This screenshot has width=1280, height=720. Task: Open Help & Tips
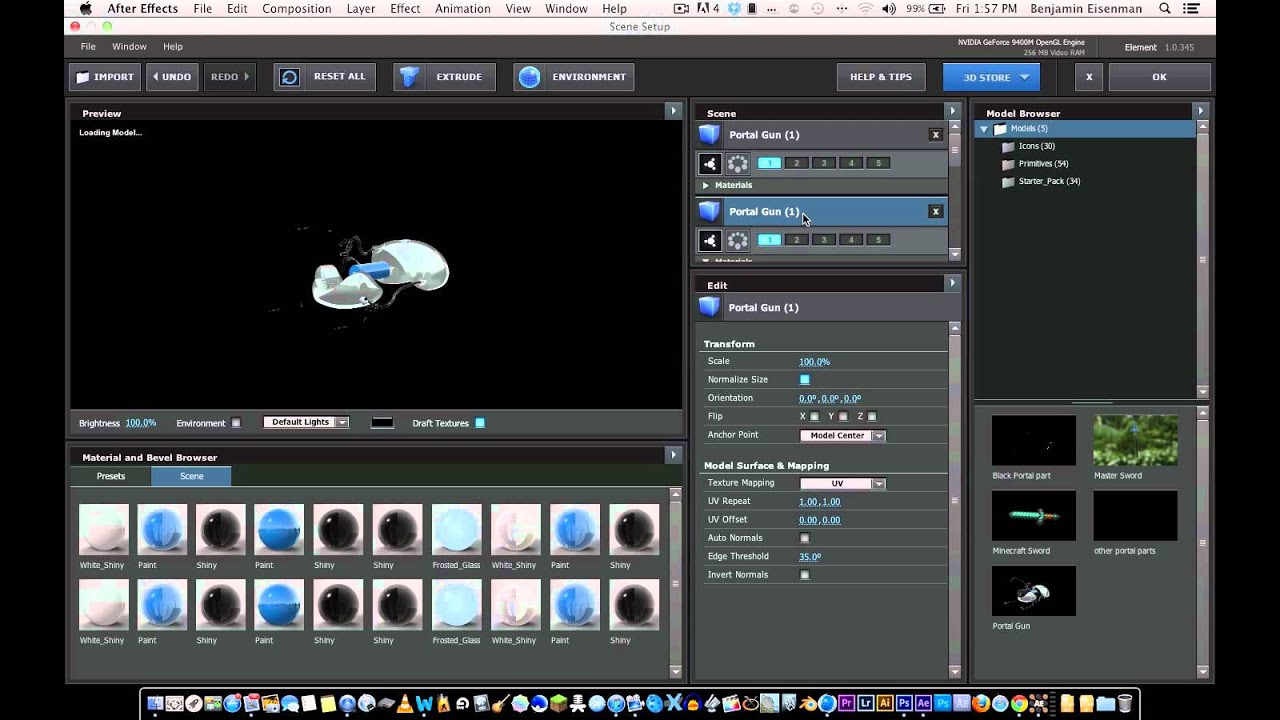coord(881,77)
